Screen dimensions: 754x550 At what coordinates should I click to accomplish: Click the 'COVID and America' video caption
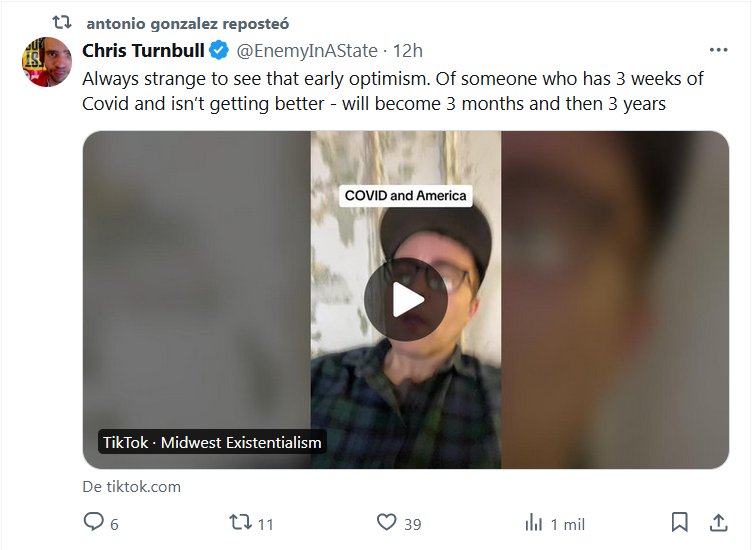[x=405, y=196]
